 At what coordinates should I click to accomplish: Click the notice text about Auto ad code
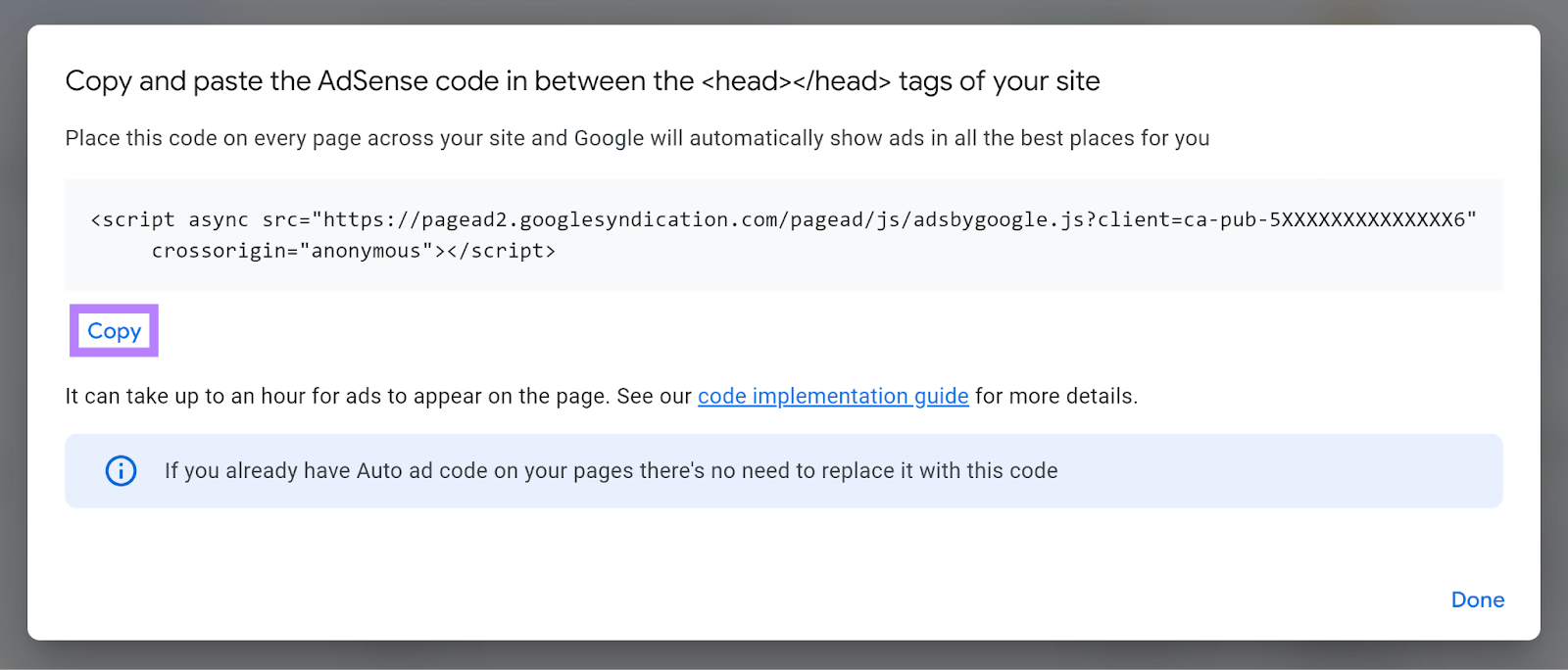coord(612,471)
